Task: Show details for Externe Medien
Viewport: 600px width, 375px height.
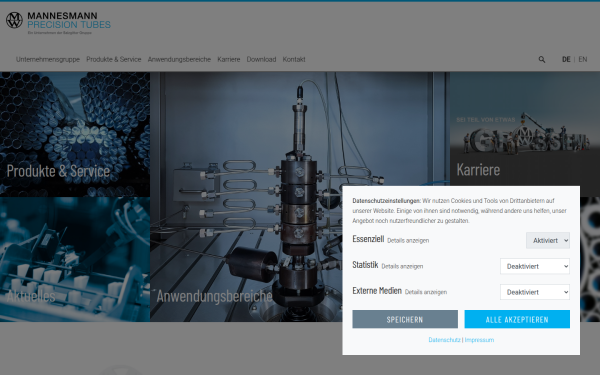Action: (426, 292)
